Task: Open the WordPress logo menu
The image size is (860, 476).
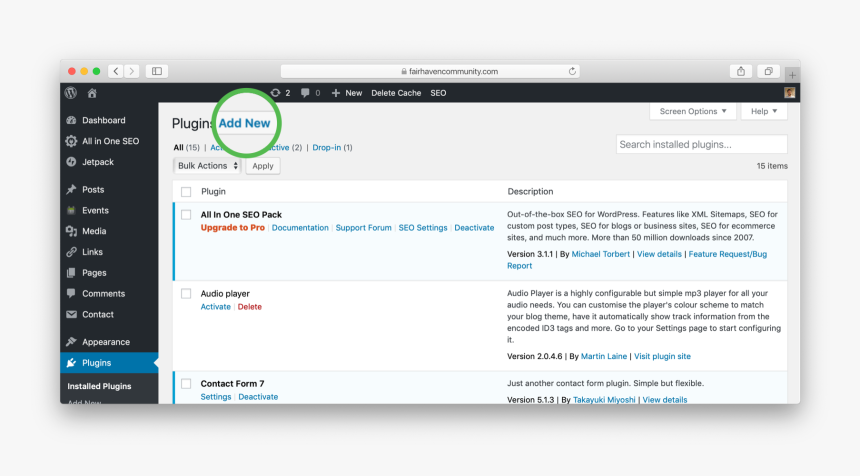Action: [71, 93]
